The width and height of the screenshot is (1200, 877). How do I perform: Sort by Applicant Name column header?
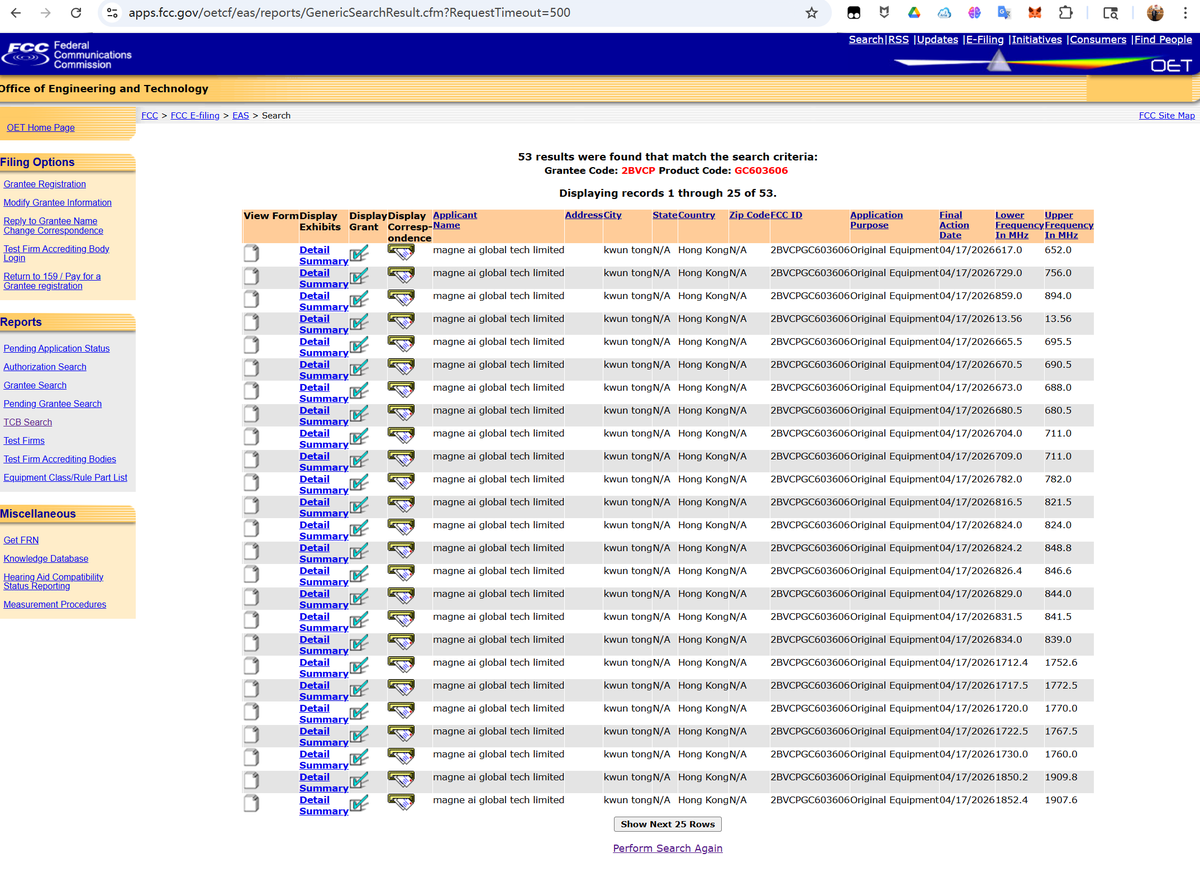(x=454, y=220)
